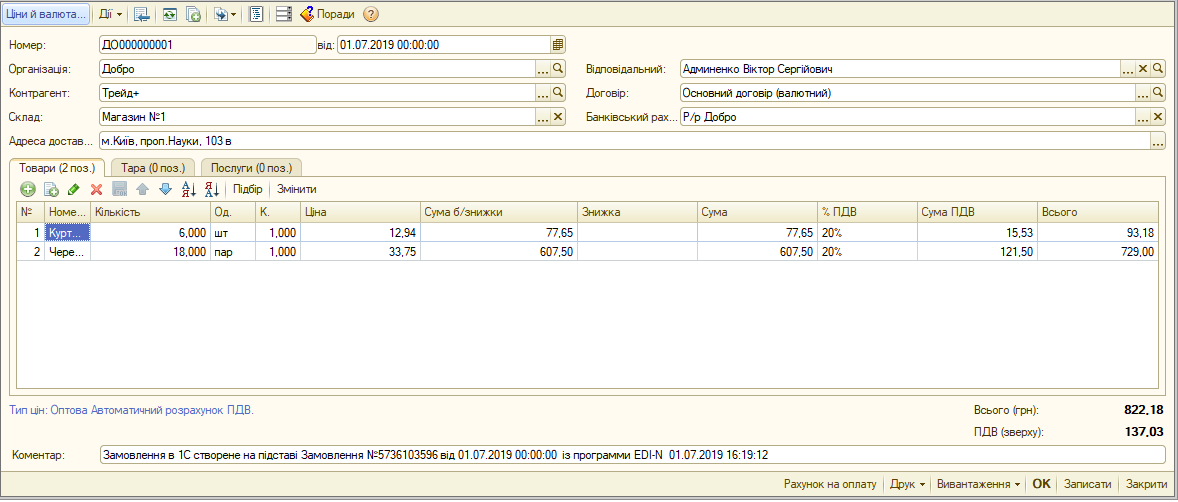Image resolution: width=1178 pixels, height=502 pixels.
Task: Sort table rows in ascending order
Action: (189, 189)
